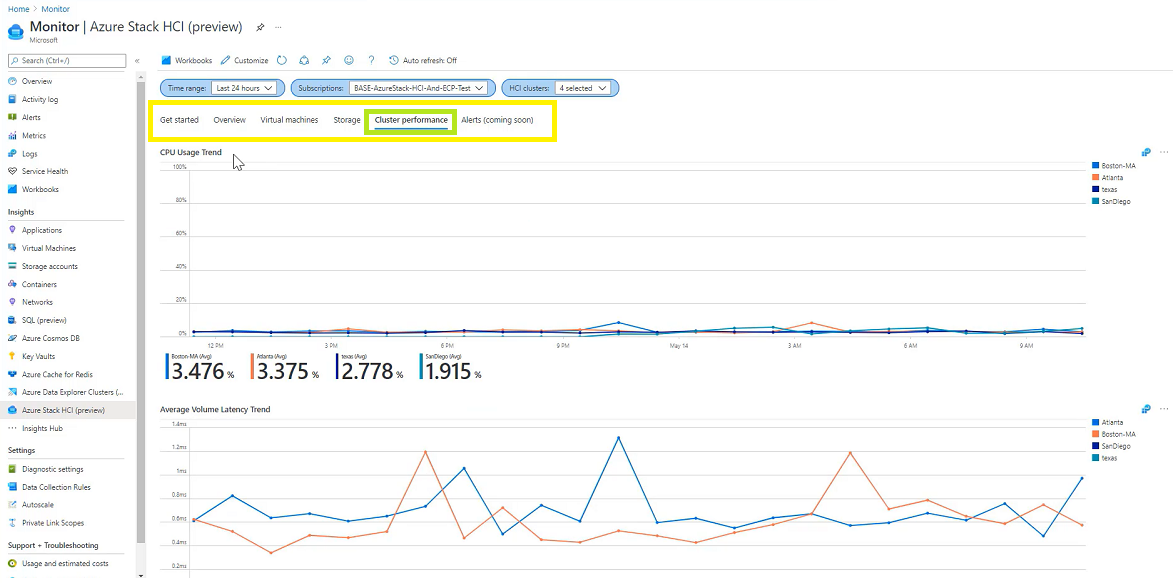The height and width of the screenshot is (583, 1173).
Task: Click the SanDiego average 1.915 % value
Action: click(453, 370)
